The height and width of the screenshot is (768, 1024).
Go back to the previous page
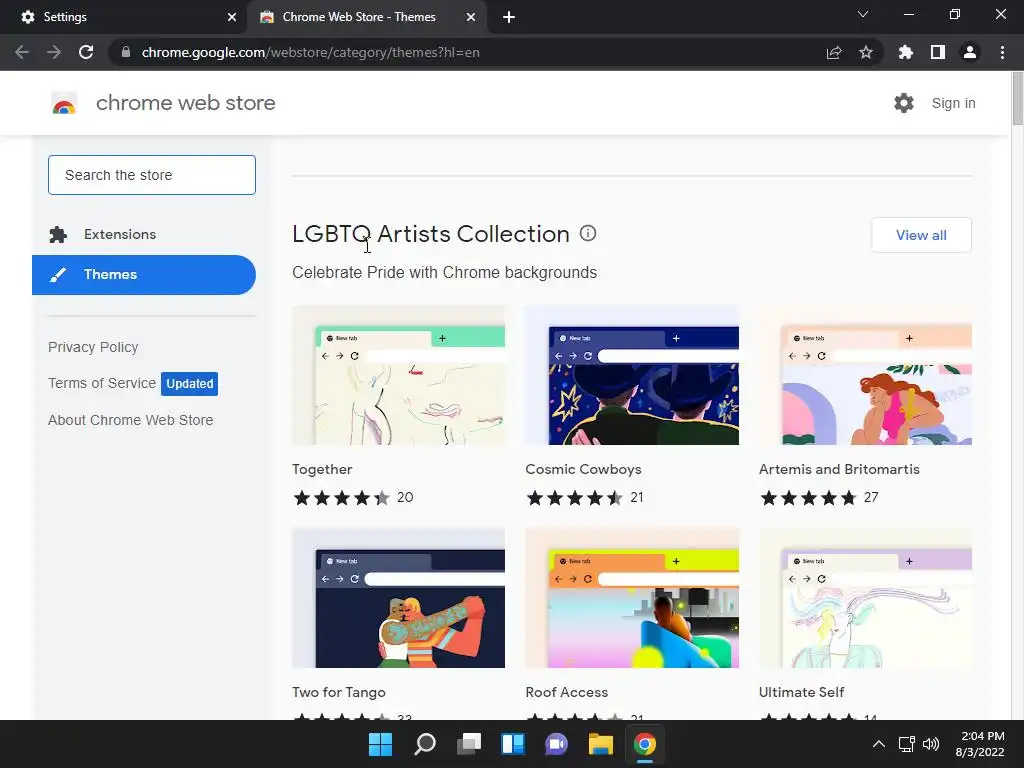pos(22,52)
